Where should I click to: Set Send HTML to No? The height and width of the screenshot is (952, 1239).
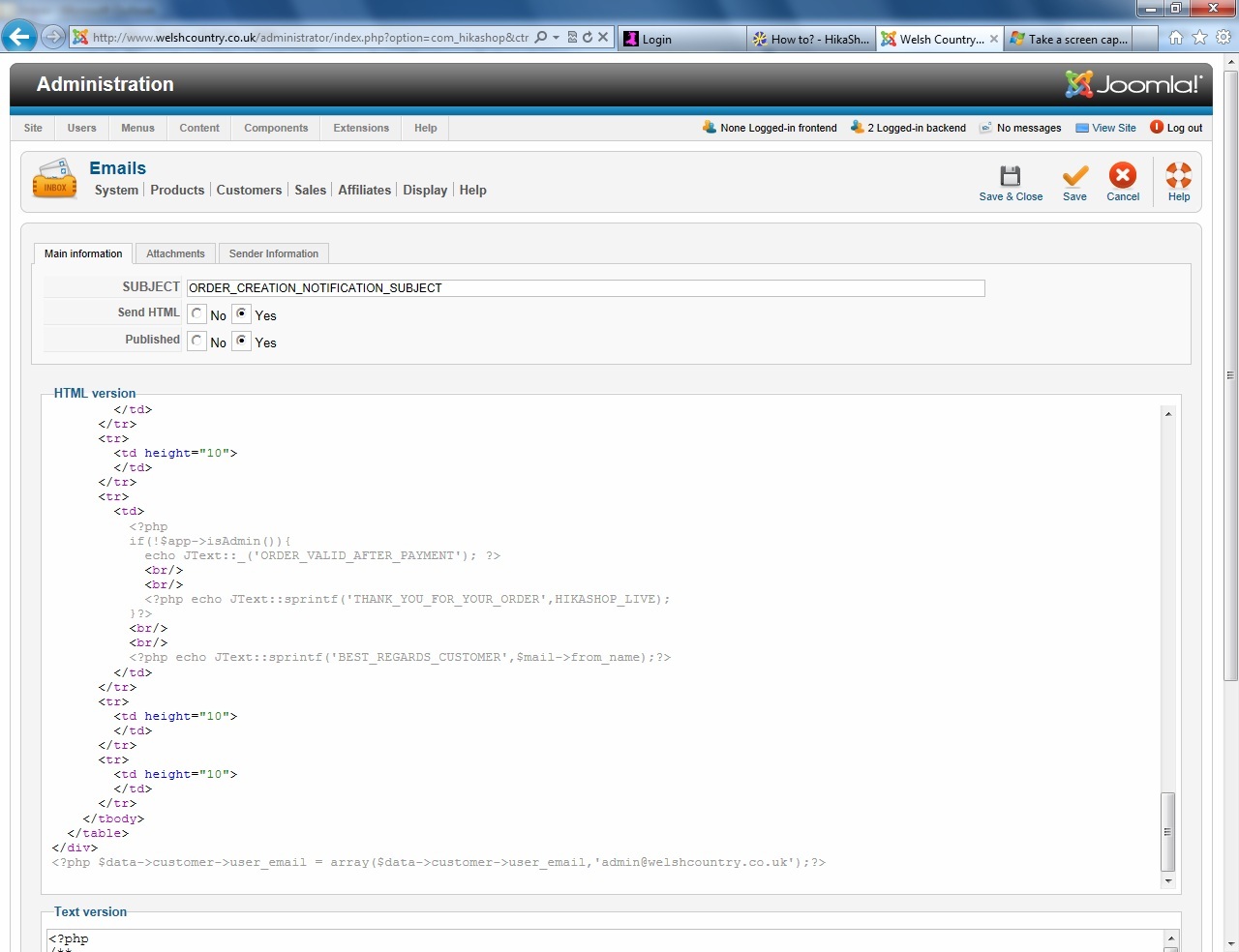click(x=196, y=314)
